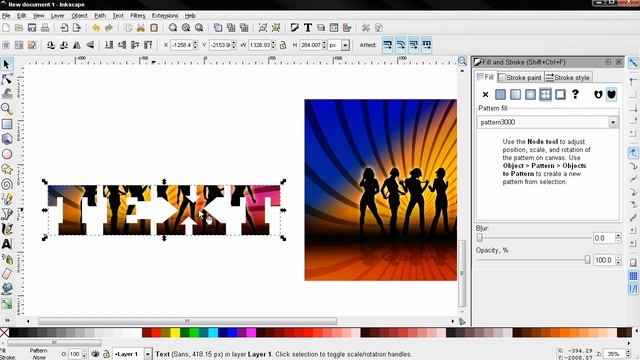Screen dimensions: 640x360
Task: Click Flip horizontally button
Action: [x=77, y=45]
